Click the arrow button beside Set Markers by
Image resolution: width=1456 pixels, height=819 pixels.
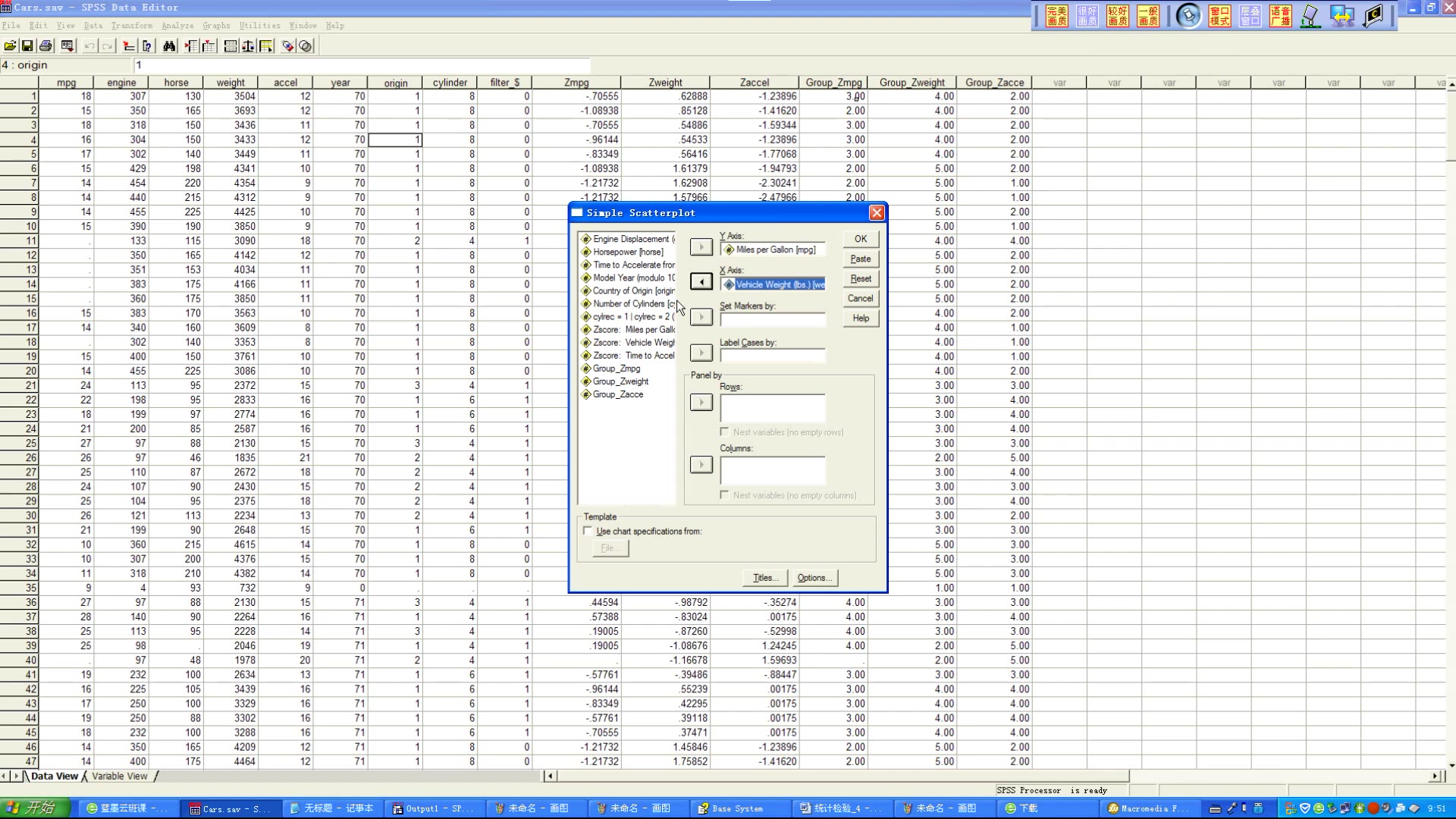point(701,317)
